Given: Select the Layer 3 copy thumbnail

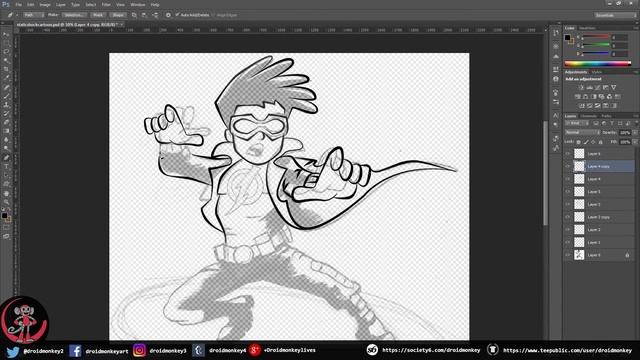Looking at the screenshot, I should (x=579, y=217).
